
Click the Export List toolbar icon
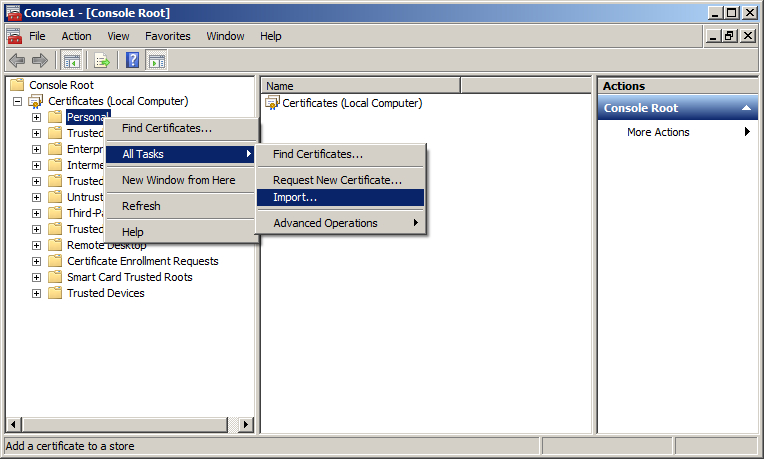pos(101,60)
